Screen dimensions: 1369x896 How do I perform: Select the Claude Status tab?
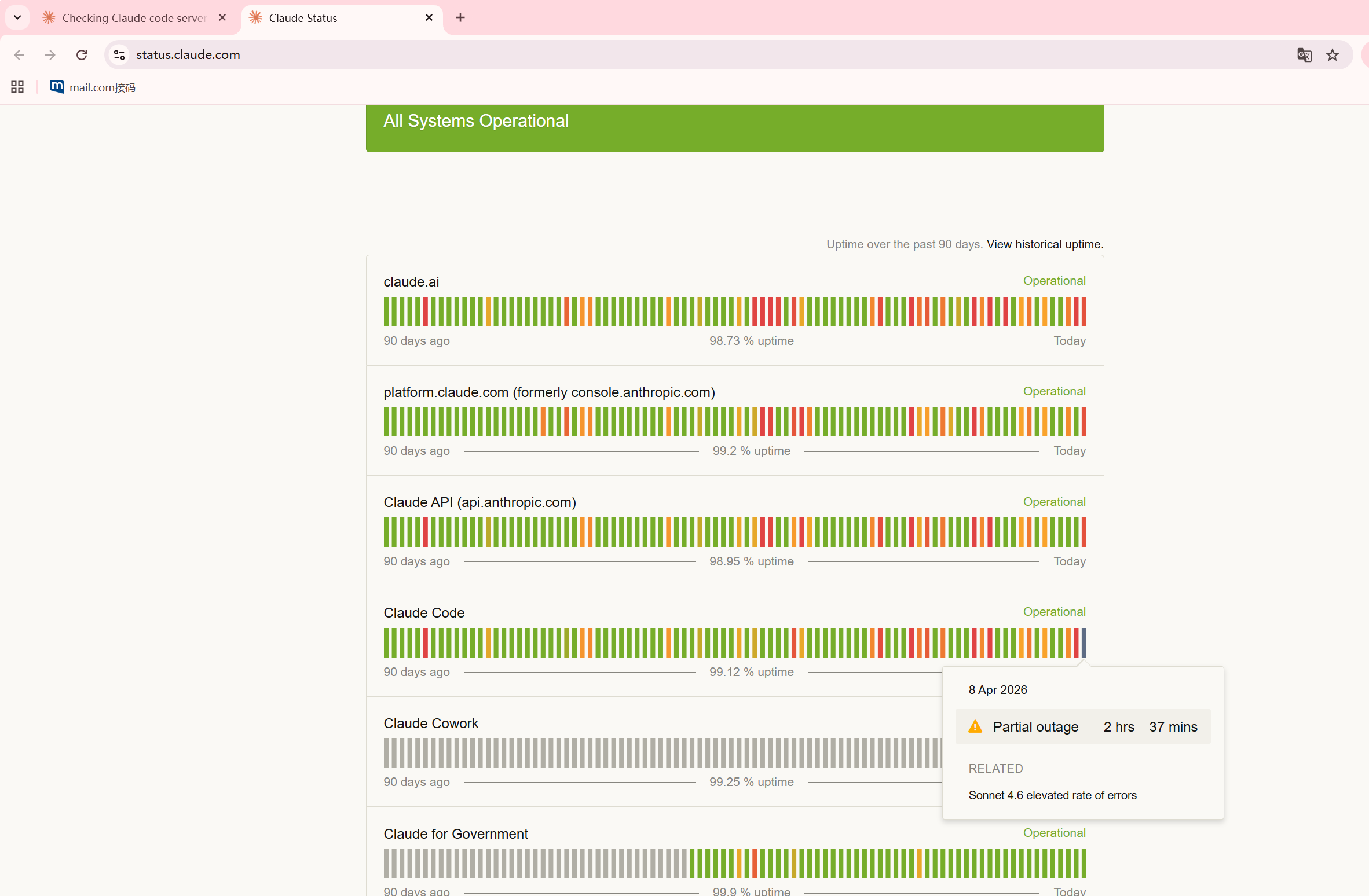click(x=336, y=18)
